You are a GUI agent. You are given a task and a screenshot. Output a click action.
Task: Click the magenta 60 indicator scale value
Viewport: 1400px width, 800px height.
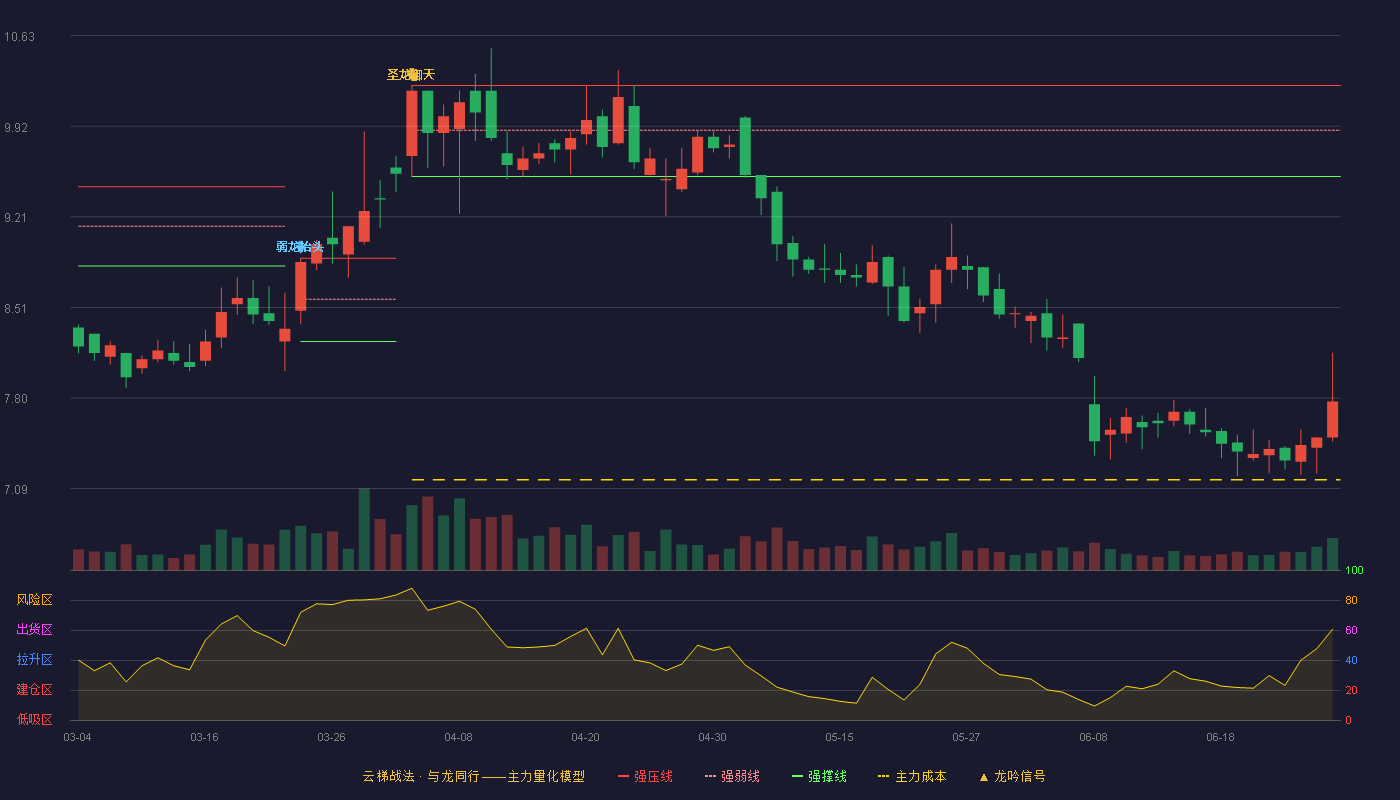tap(1351, 631)
